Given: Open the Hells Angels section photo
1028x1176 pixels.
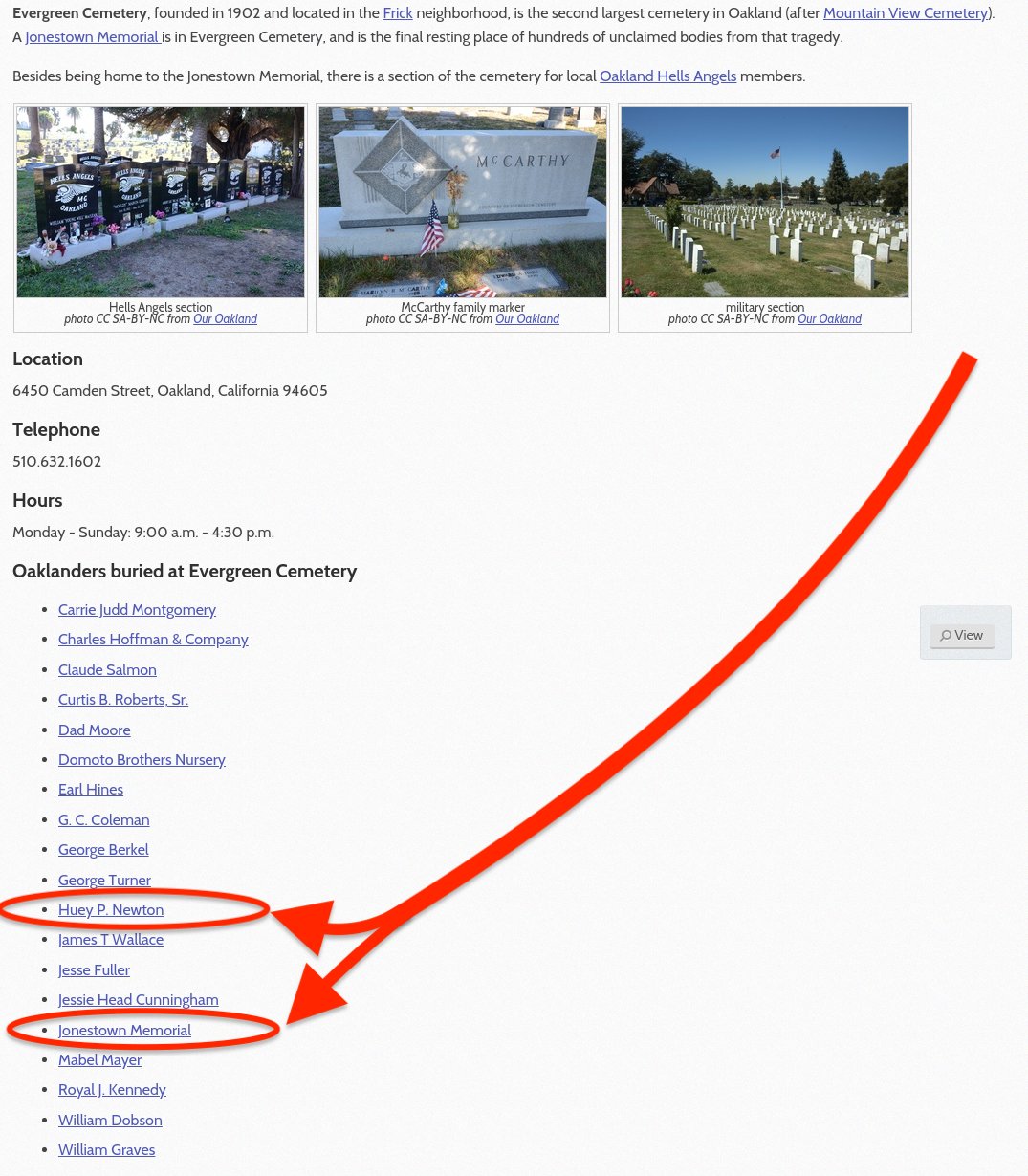Looking at the screenshot, I should click(x=161, y=202).
